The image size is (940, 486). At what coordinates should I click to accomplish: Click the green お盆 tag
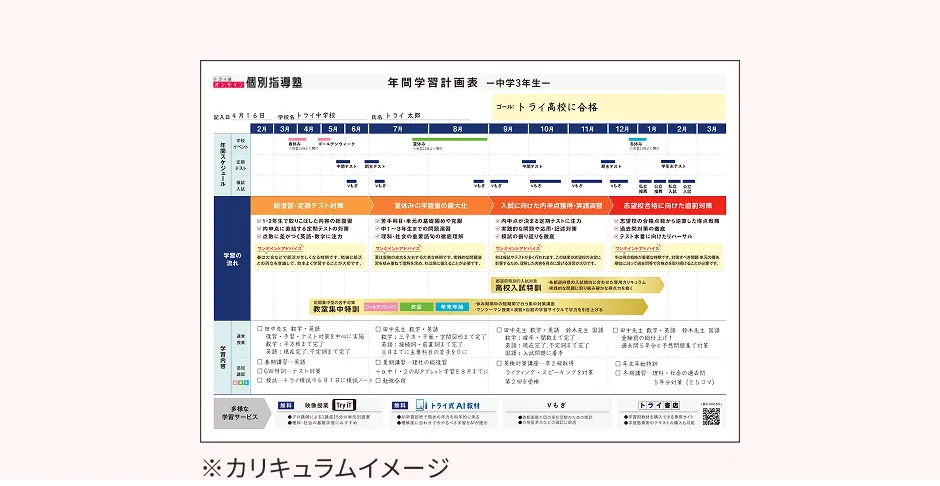pos(416,307)
